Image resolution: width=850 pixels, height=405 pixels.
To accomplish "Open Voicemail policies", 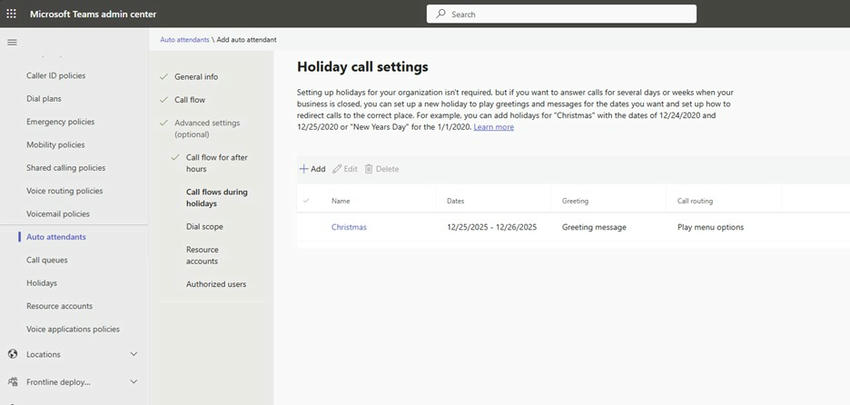I will click(58, 214).
